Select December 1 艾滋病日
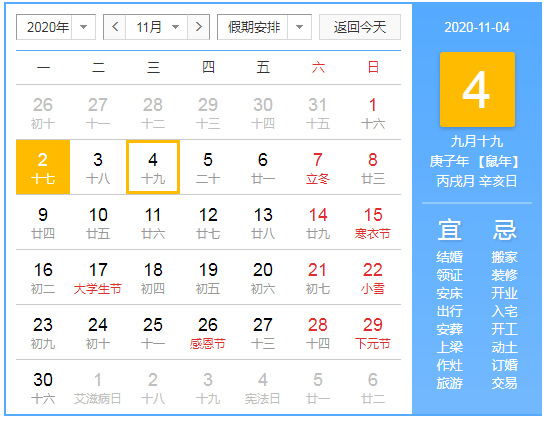The height and width of the screenshot is (423, 549). tap(98, 387)
